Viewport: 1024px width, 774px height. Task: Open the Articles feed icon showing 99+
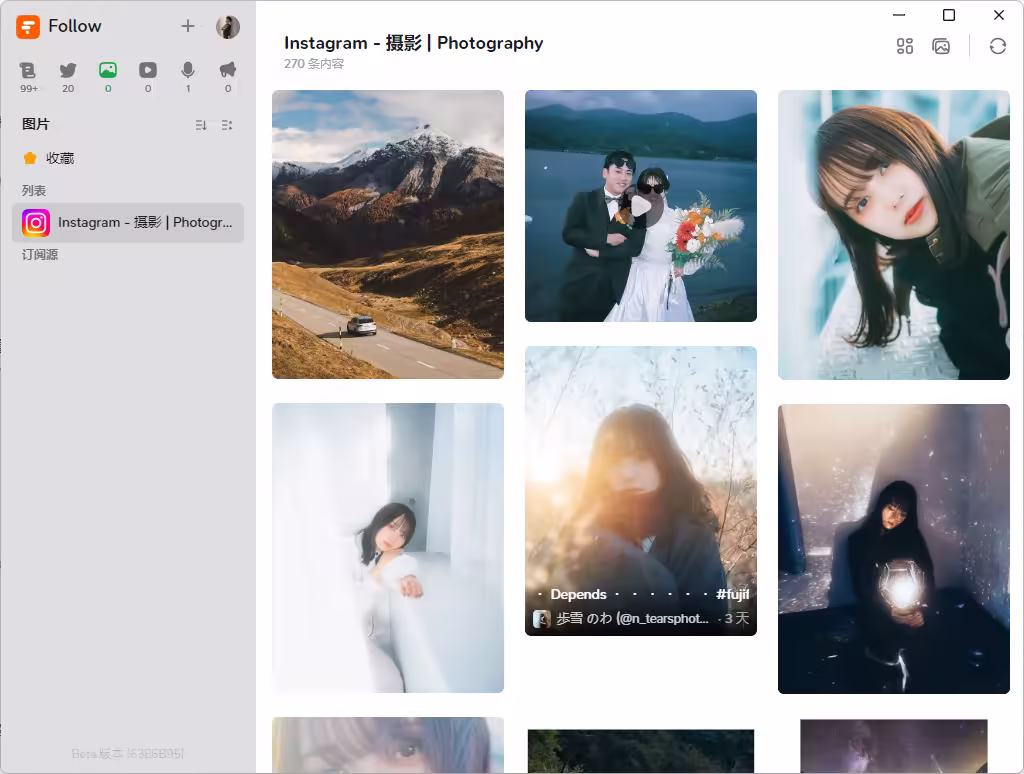click(x=28, y=71)
